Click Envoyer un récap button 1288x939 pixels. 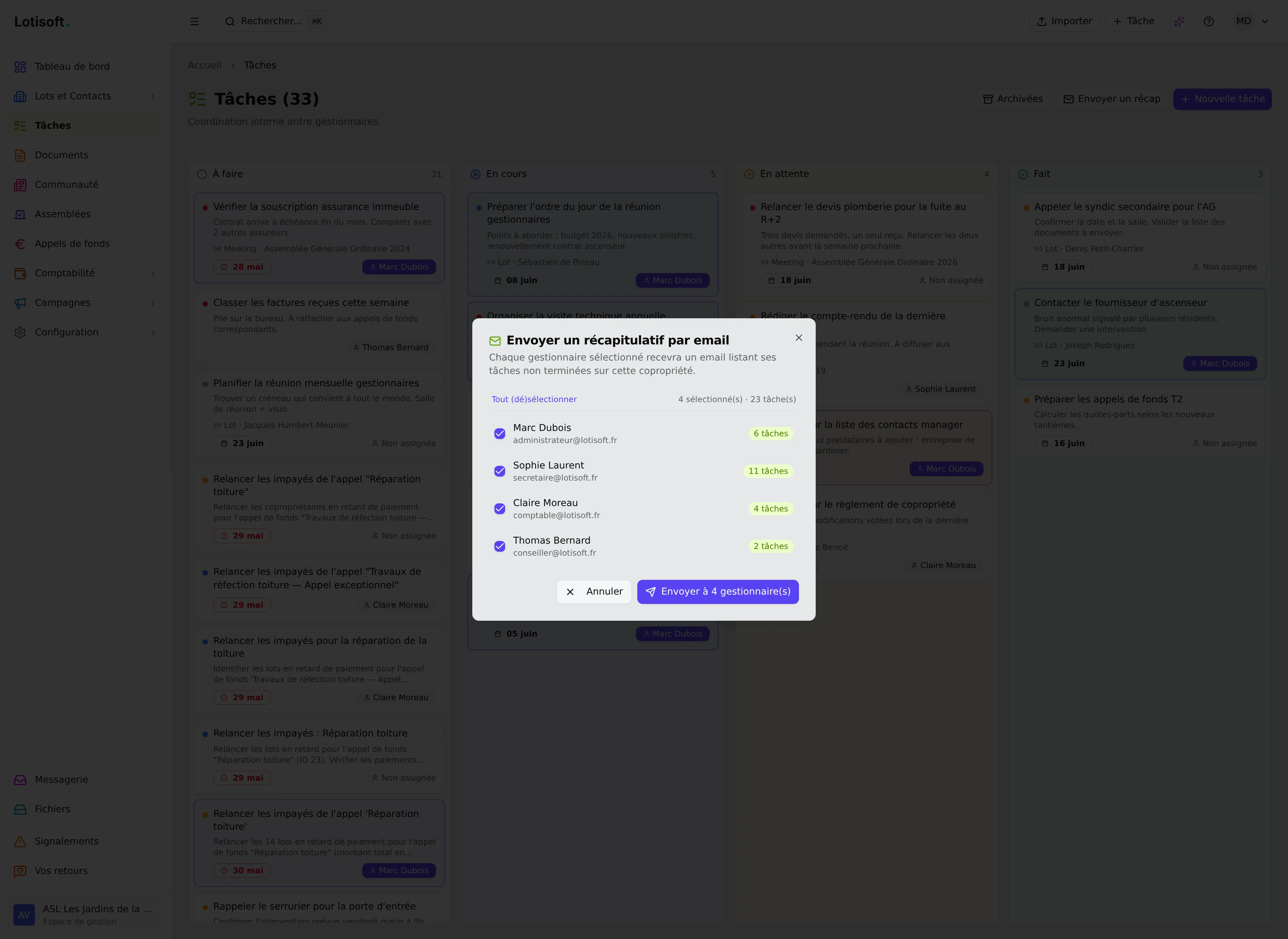click(x=1112, y=99)
